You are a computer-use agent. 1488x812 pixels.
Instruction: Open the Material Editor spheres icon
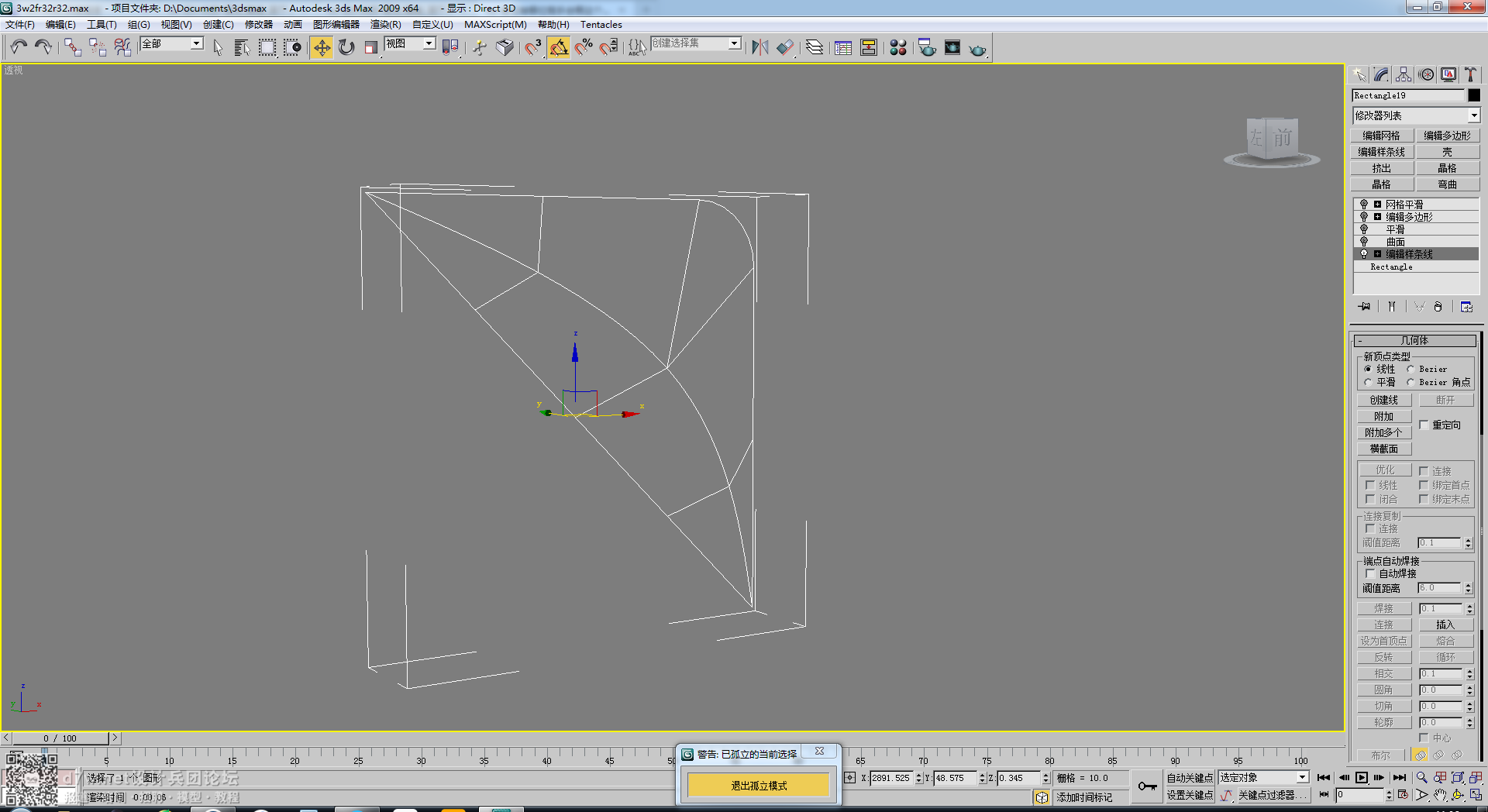[x=898, y=47]
